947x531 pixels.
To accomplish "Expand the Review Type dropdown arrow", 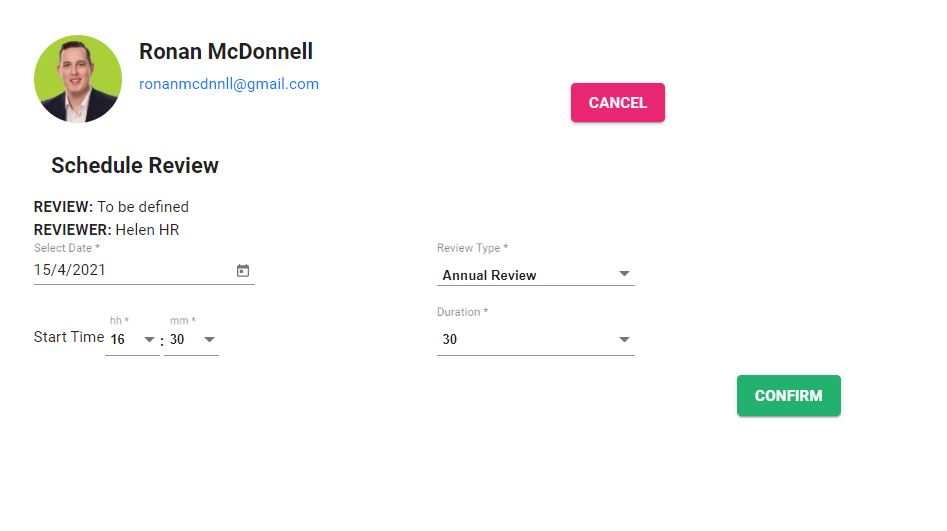I will tap(624, 274).
